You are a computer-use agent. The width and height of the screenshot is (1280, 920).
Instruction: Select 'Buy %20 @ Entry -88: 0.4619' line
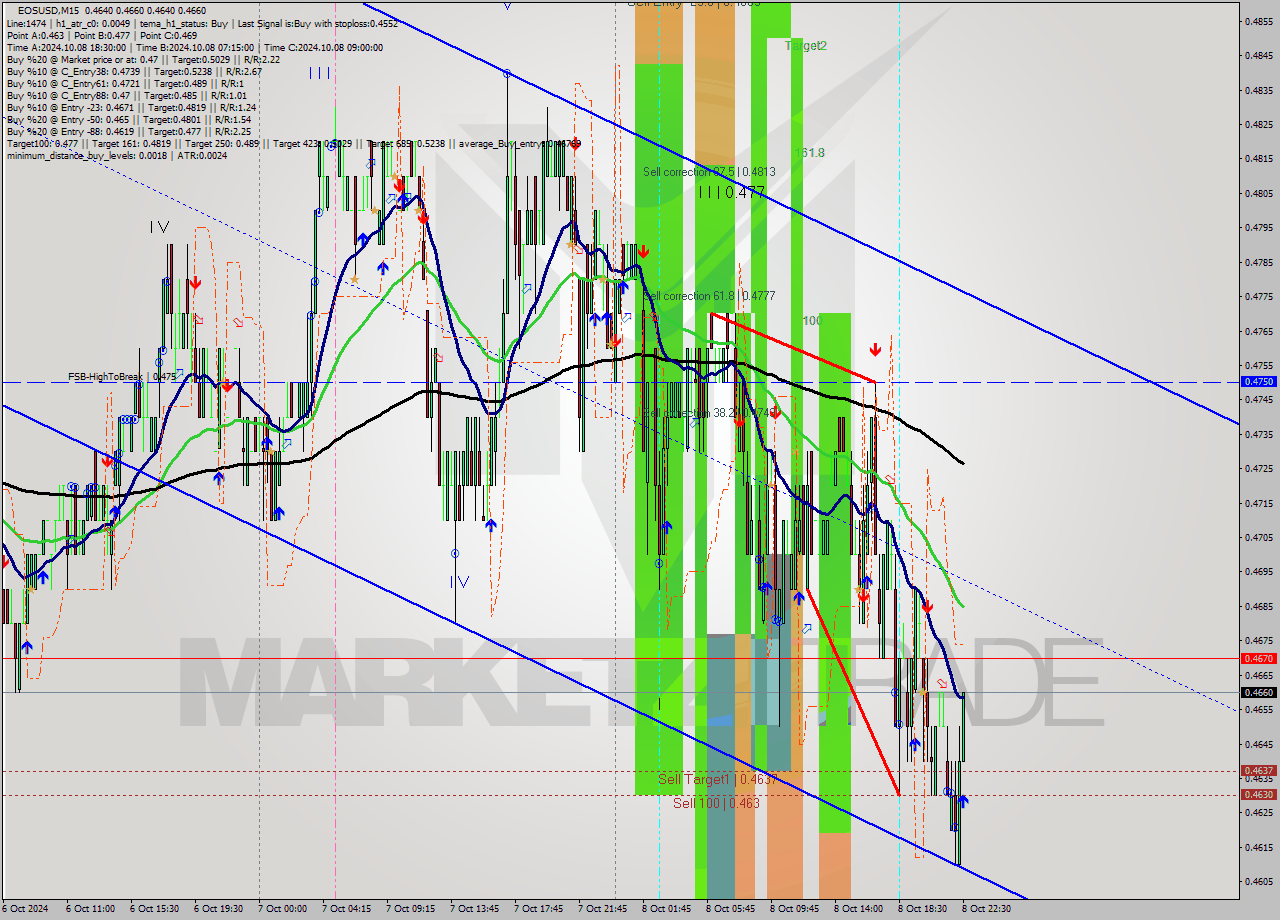128,131
